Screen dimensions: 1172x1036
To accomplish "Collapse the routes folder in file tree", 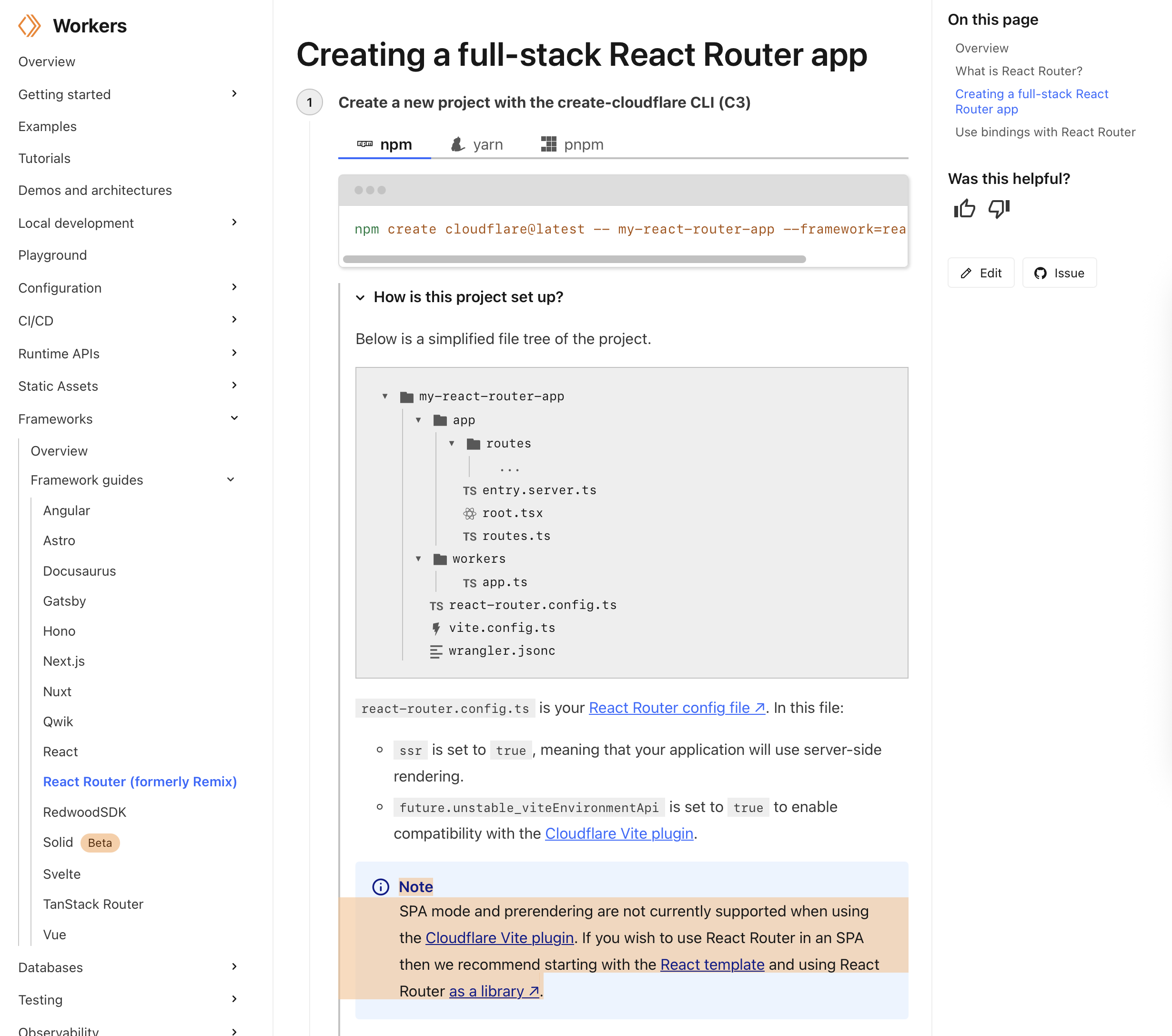I will click(452, 444).
